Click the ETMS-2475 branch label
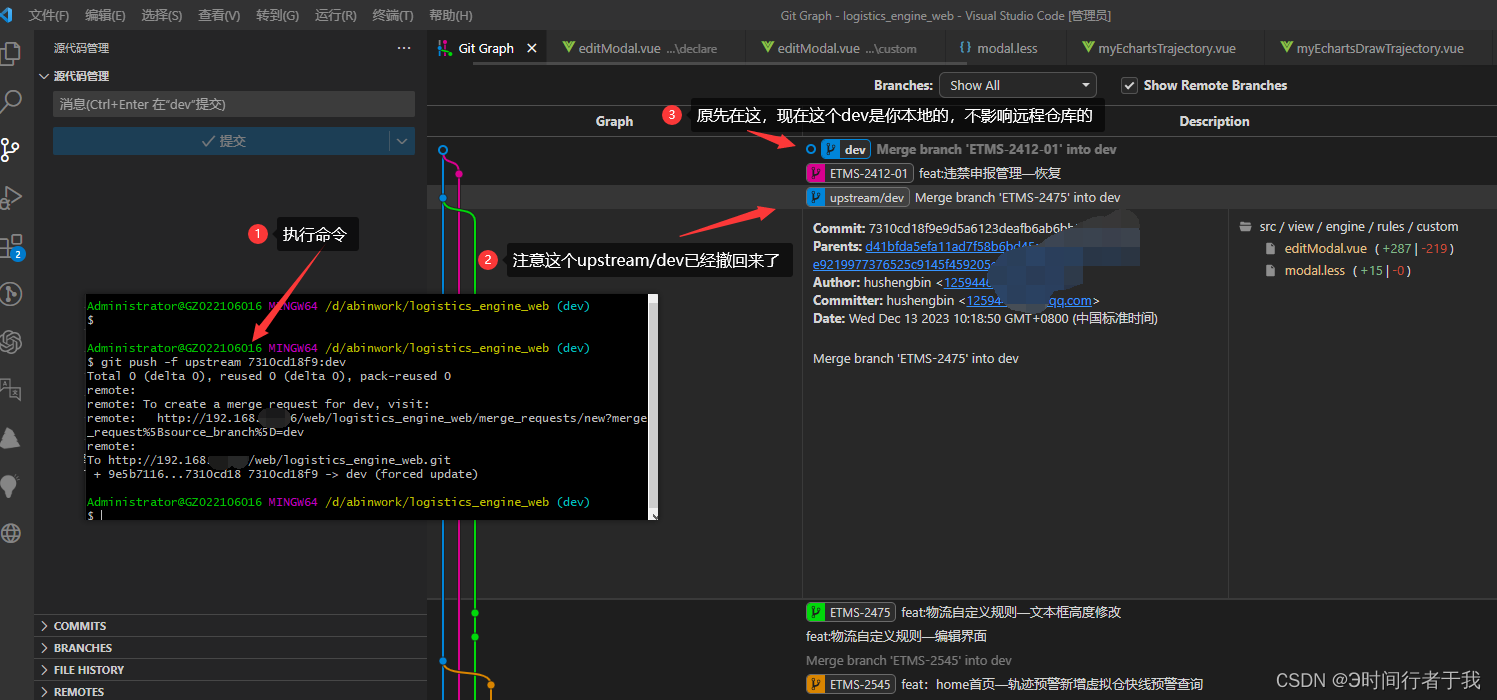The height and width of the screenshot is (700, 1497). coord(851,612)
